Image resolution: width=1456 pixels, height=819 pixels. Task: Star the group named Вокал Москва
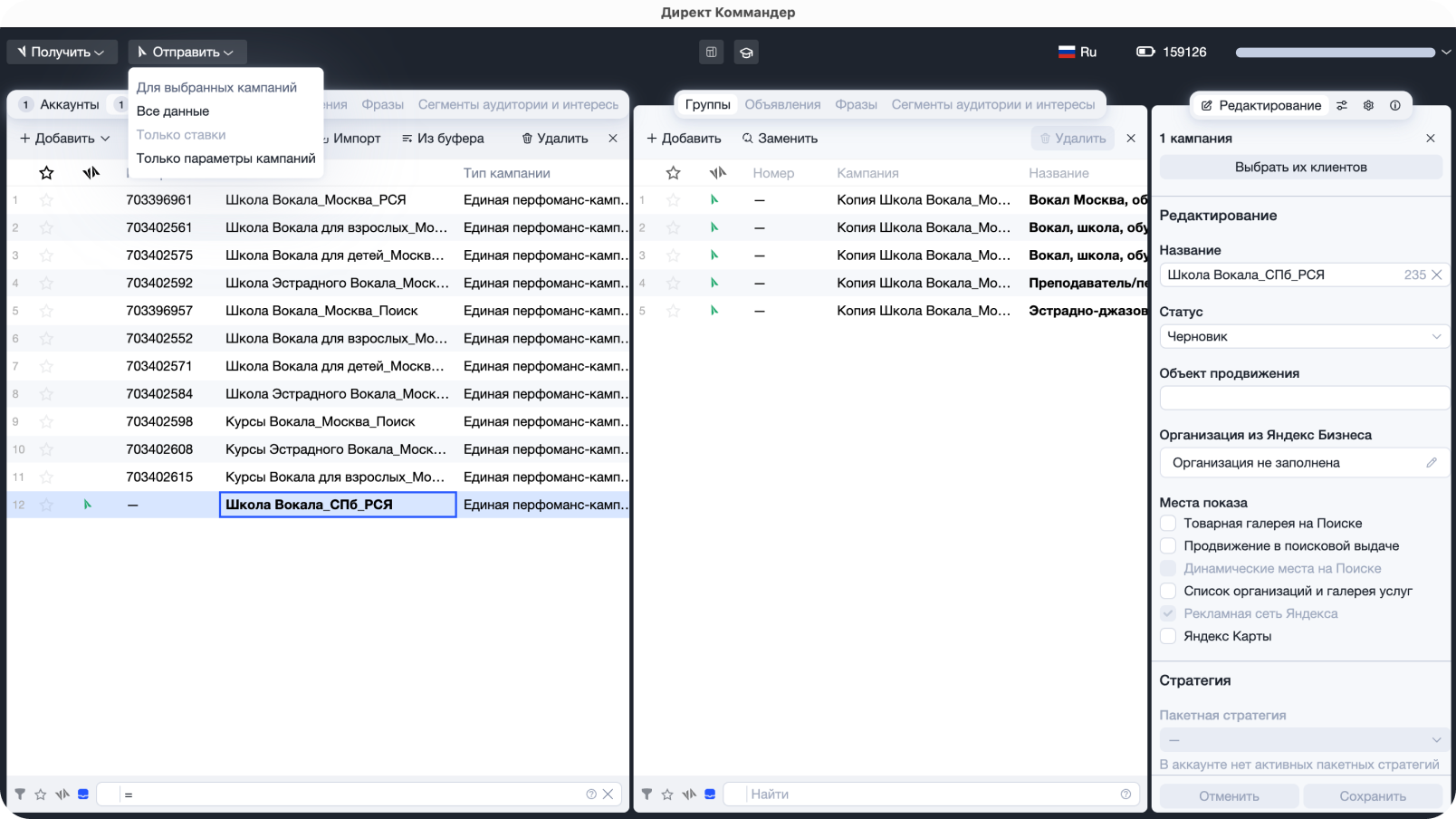point(673,200)
